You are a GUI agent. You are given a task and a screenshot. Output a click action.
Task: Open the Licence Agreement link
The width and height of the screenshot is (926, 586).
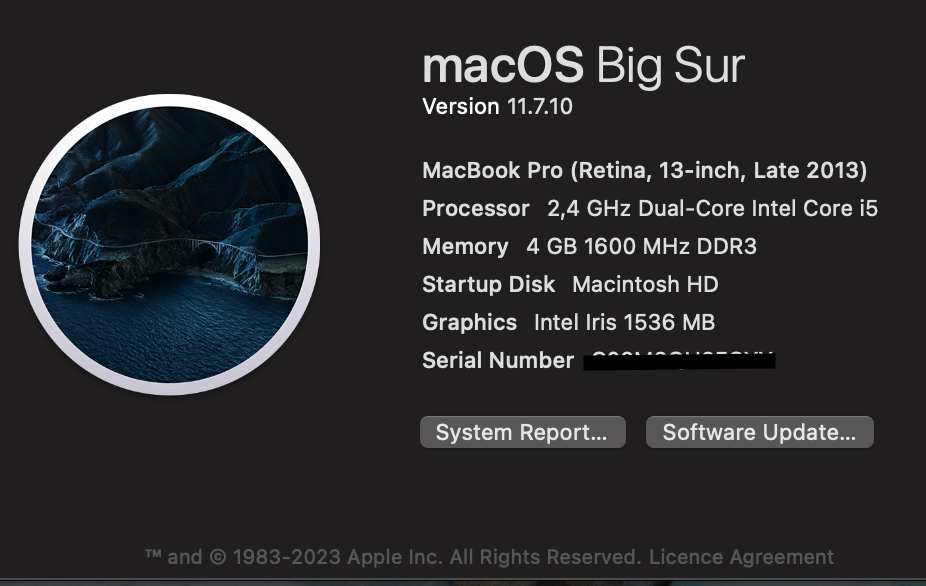point(741,557)
